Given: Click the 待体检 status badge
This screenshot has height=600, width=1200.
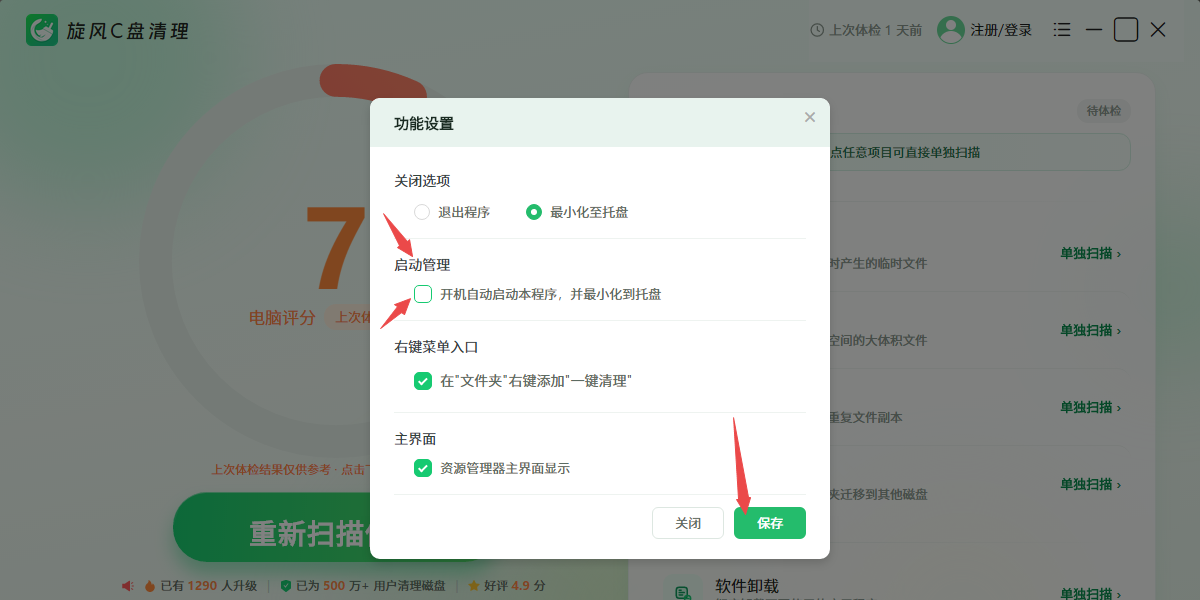Looking at the screenshot, I should pyautogui.click(x=1104, y=111).
